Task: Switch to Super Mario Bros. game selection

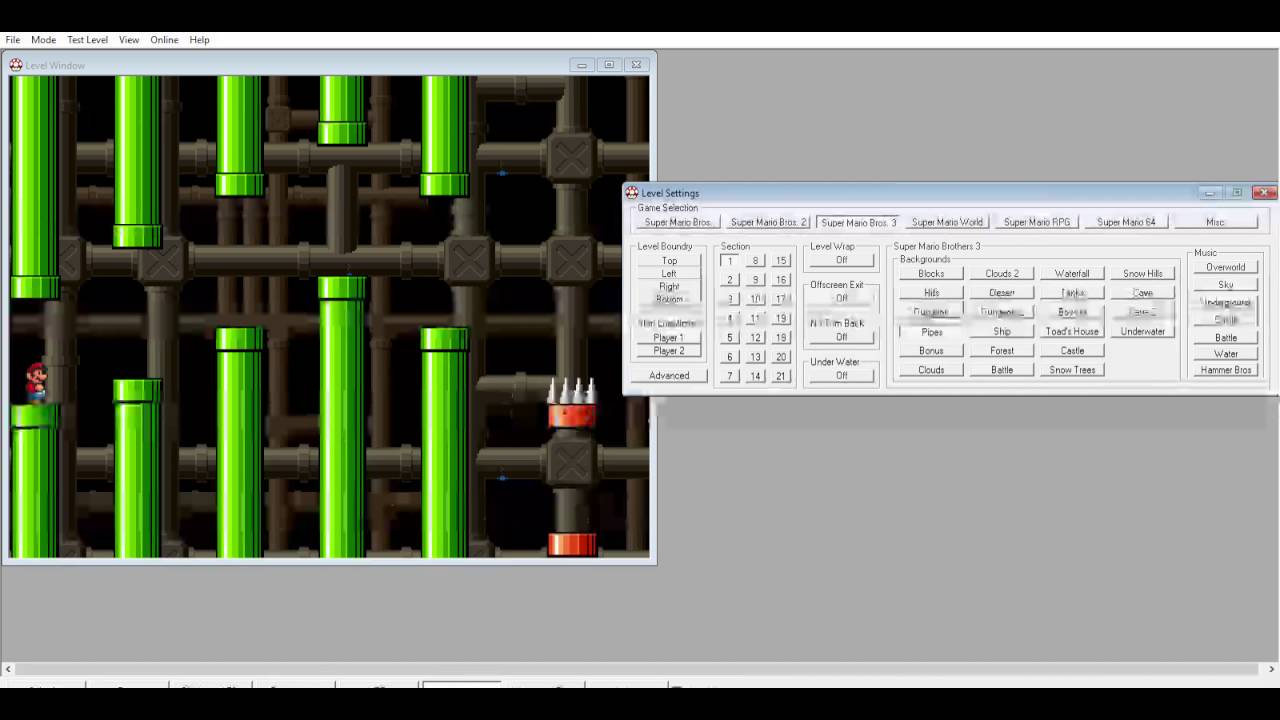Action: pos(678,222)
